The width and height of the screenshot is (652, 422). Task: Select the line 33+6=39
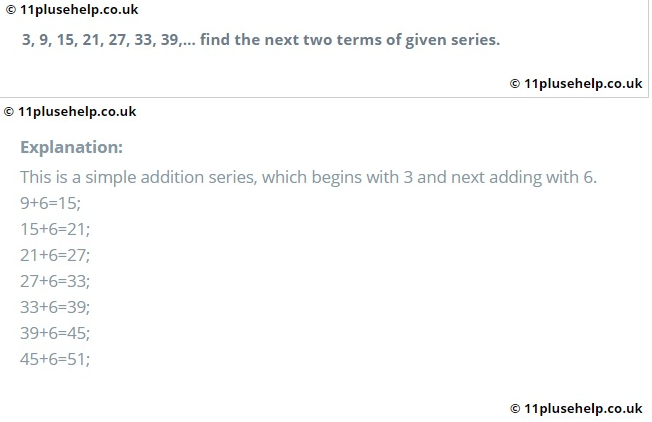(55, 307)
